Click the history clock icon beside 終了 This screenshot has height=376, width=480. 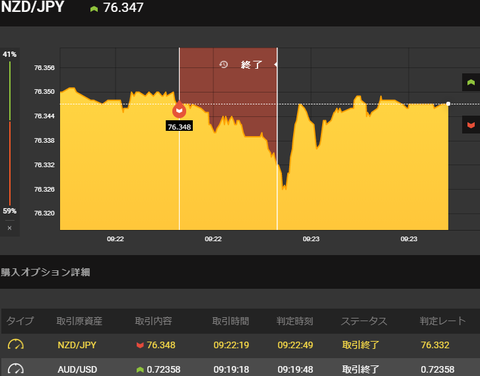224,64
